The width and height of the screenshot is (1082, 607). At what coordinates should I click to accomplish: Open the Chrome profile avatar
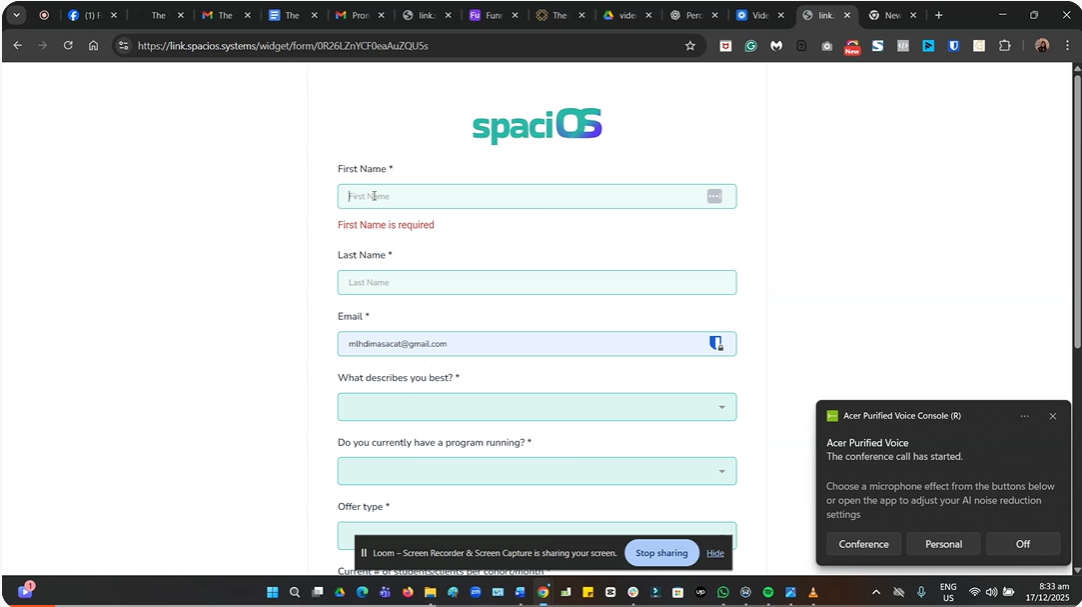tap(1042, 46)
